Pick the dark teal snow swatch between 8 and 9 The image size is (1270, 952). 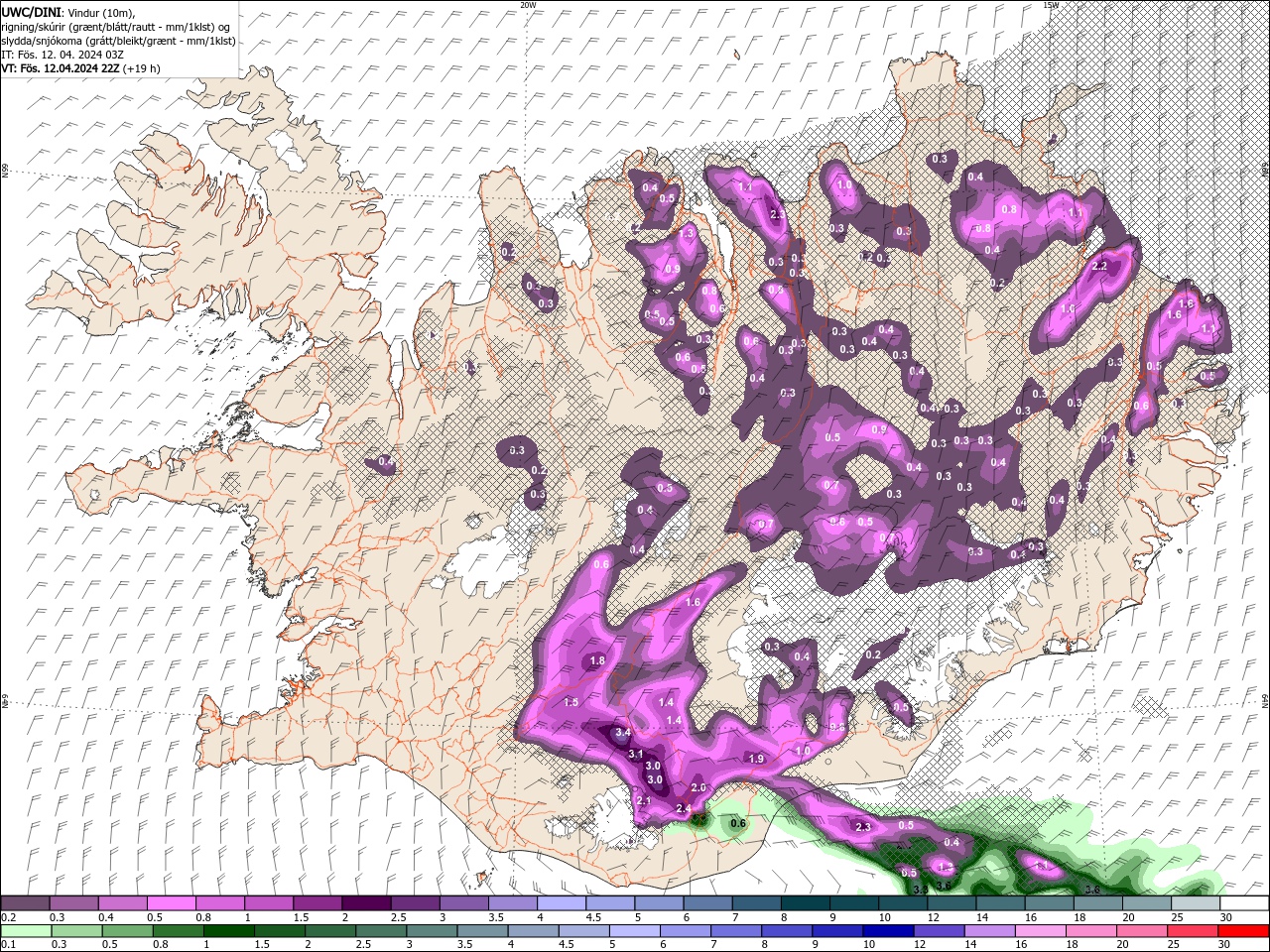point(806,903)
